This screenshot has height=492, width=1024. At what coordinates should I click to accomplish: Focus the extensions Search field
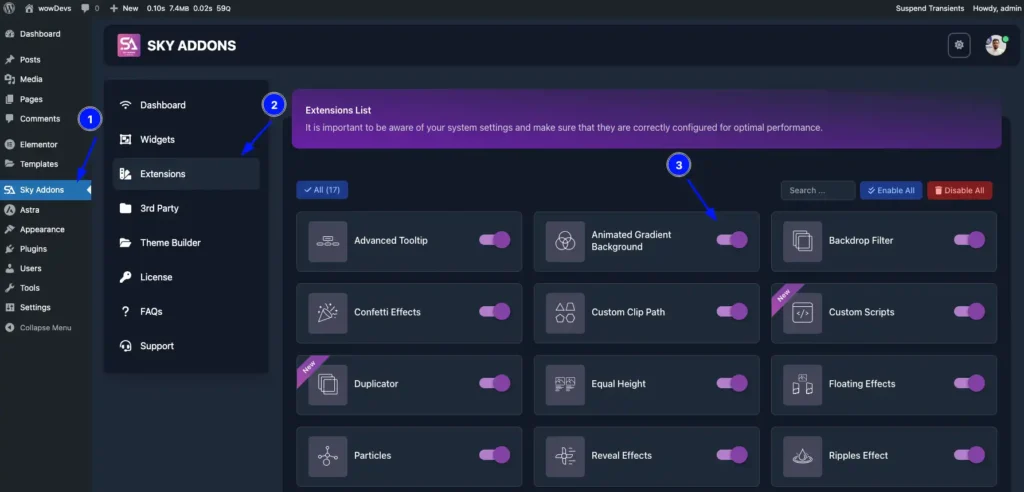point(818,191)
